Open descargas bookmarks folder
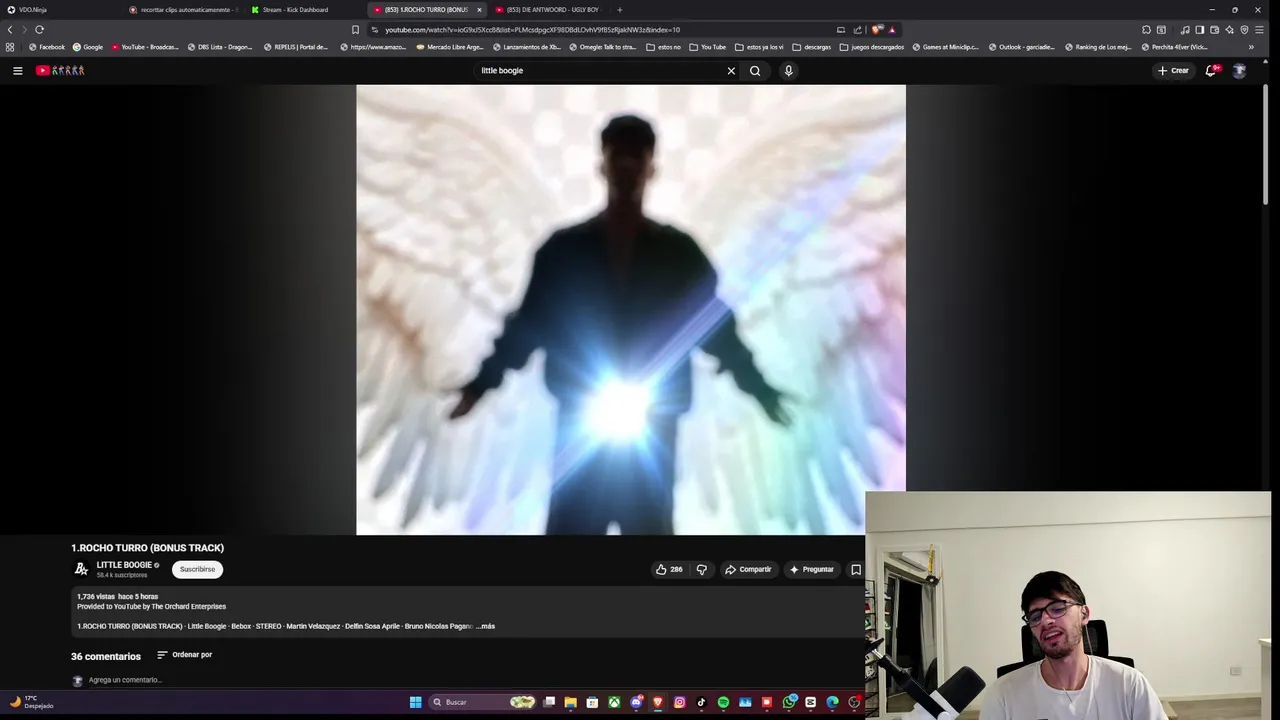The height and width of the screenshot is (720, 1280). click(811, 47)
